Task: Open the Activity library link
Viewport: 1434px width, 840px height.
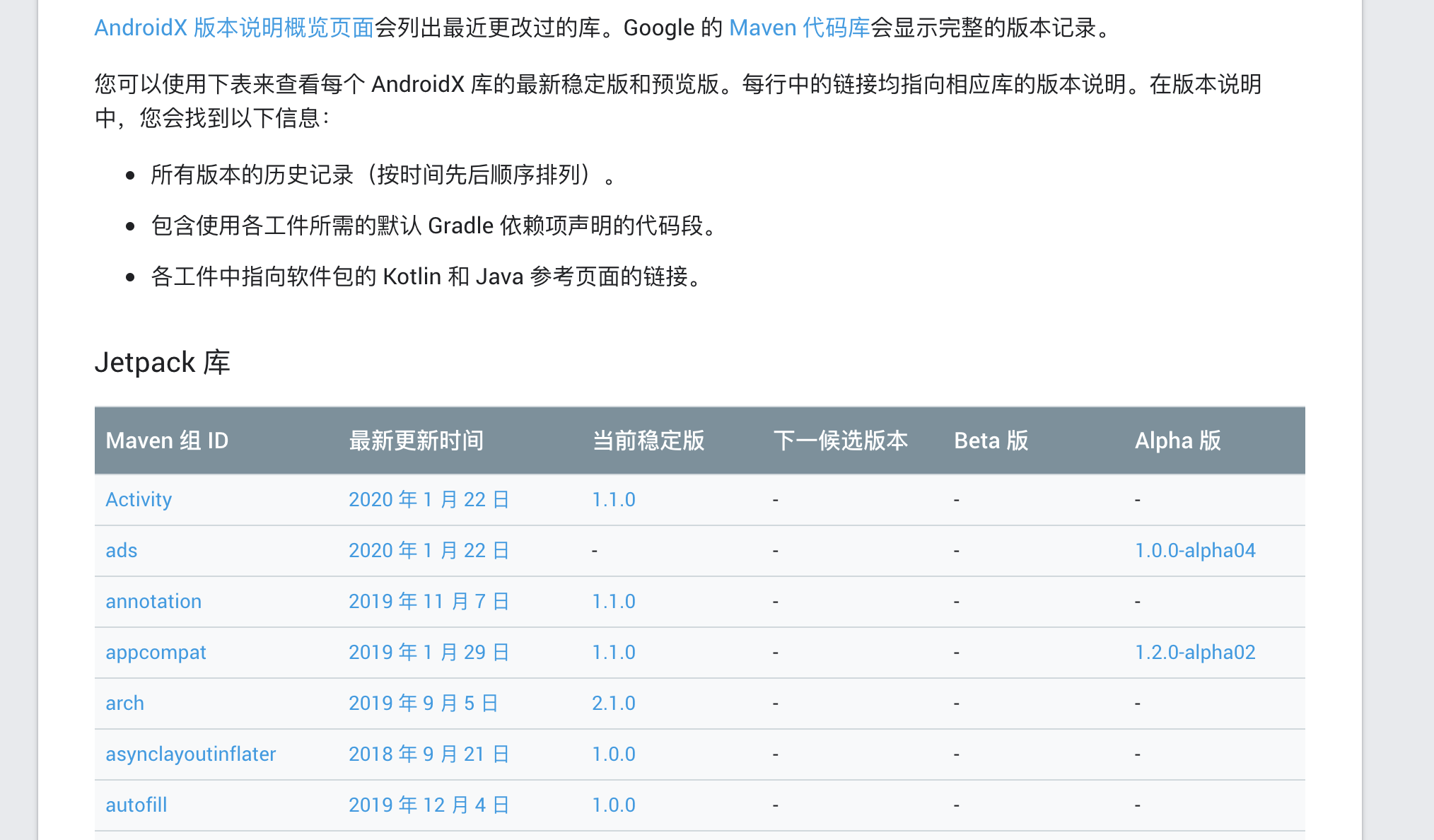Action: coord(139,499)
